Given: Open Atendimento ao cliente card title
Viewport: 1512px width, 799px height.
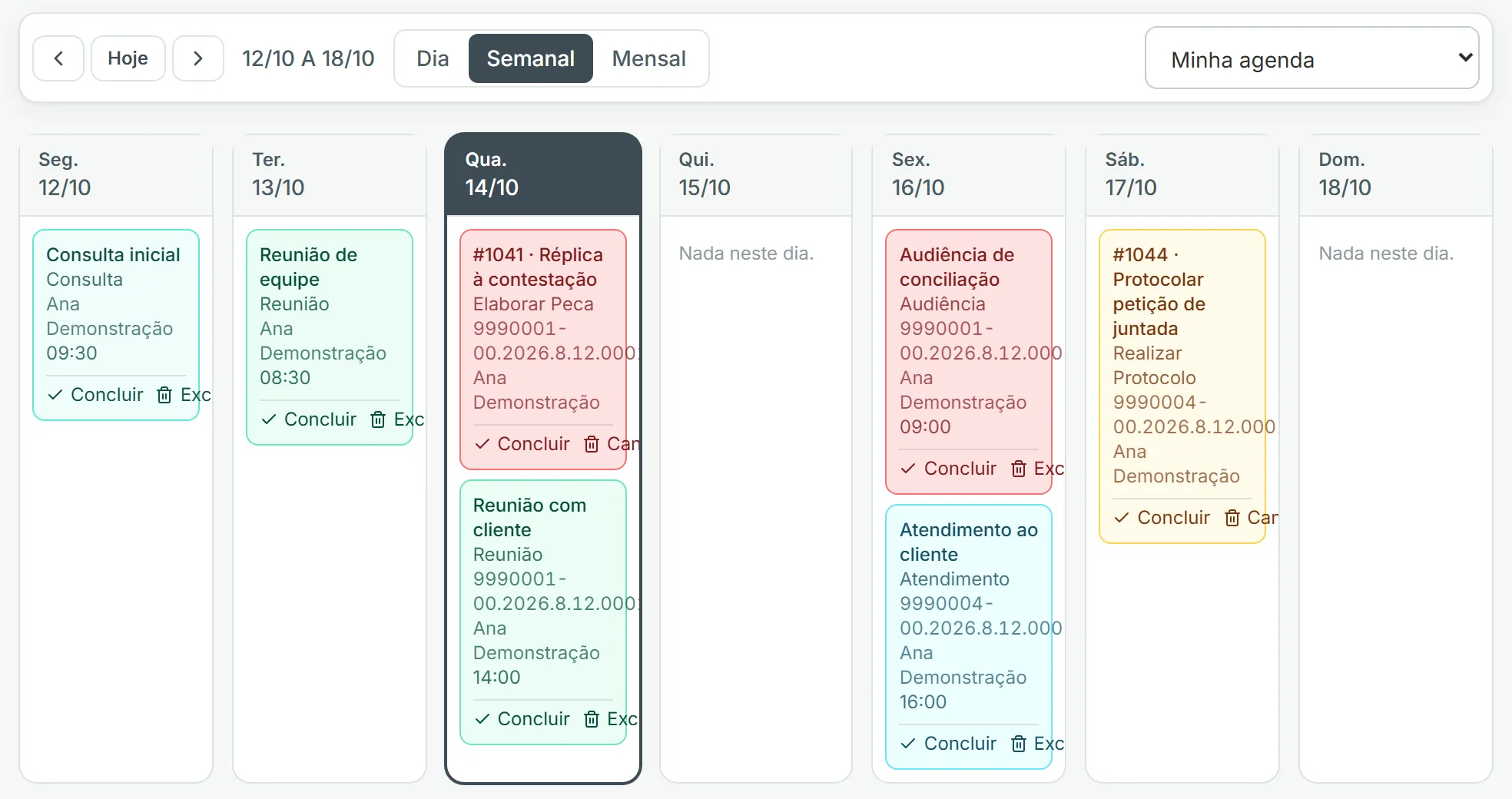Looking at the screenshot, I should coord(969,542).
